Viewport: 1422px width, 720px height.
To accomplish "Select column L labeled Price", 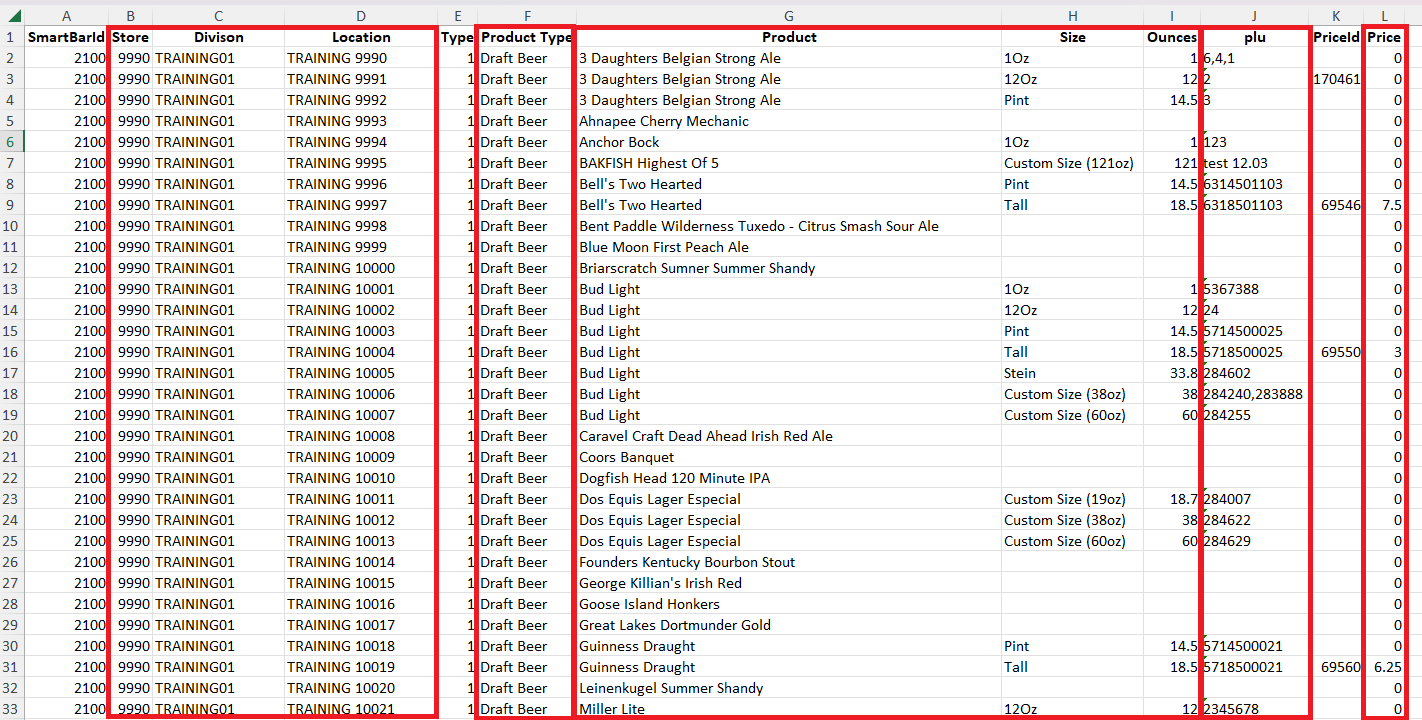I will (1384, 15).
